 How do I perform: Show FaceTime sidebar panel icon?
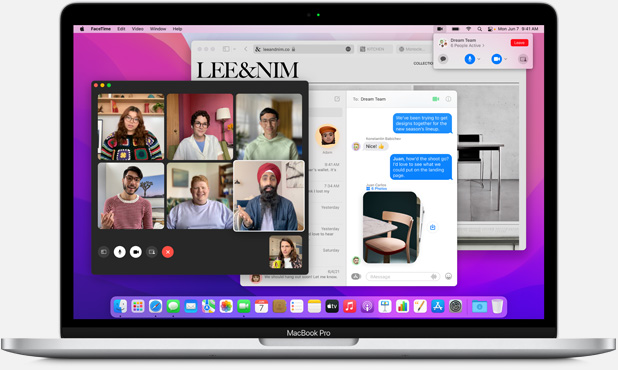click(x=104, y=252)
